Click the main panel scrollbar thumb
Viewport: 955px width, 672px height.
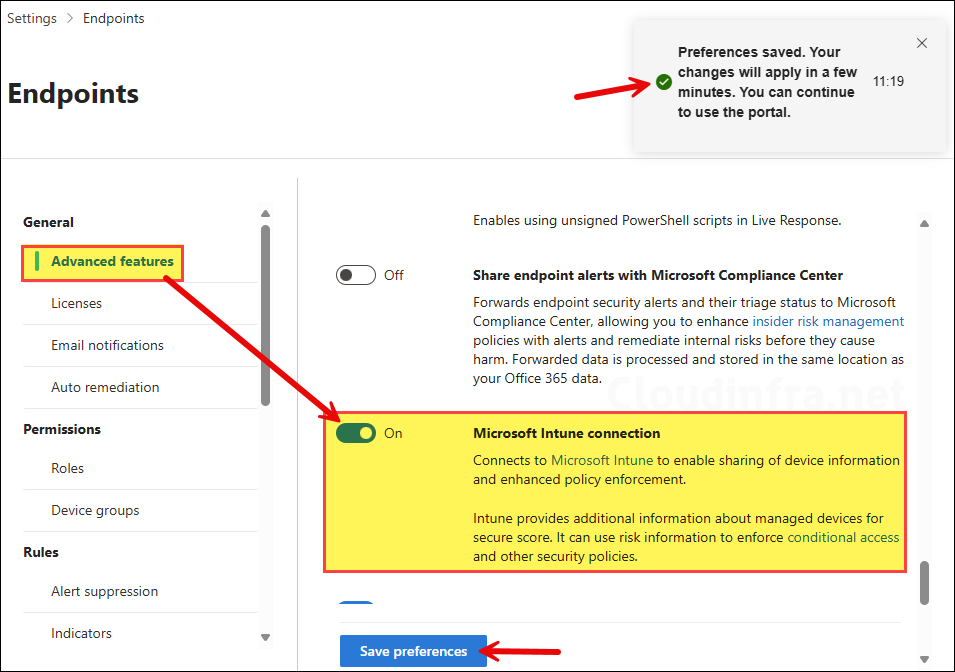pos(924,583)
